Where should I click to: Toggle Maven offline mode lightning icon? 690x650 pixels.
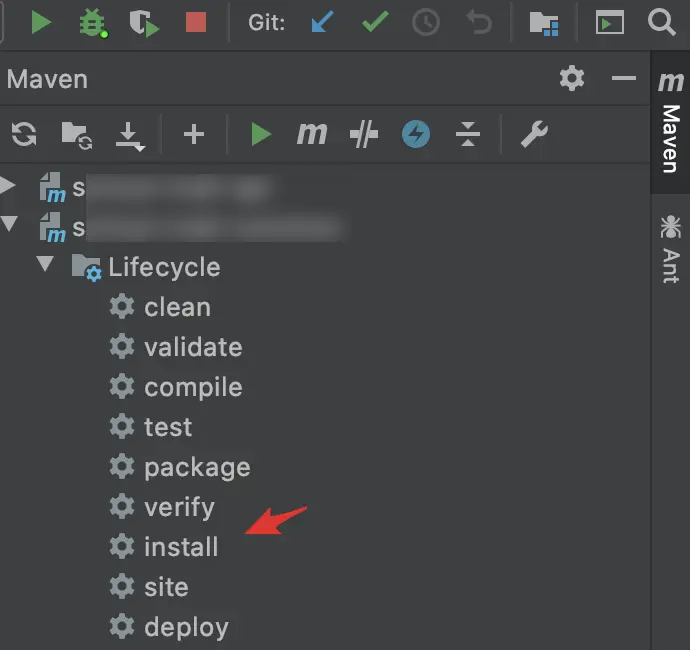(416, 134)
